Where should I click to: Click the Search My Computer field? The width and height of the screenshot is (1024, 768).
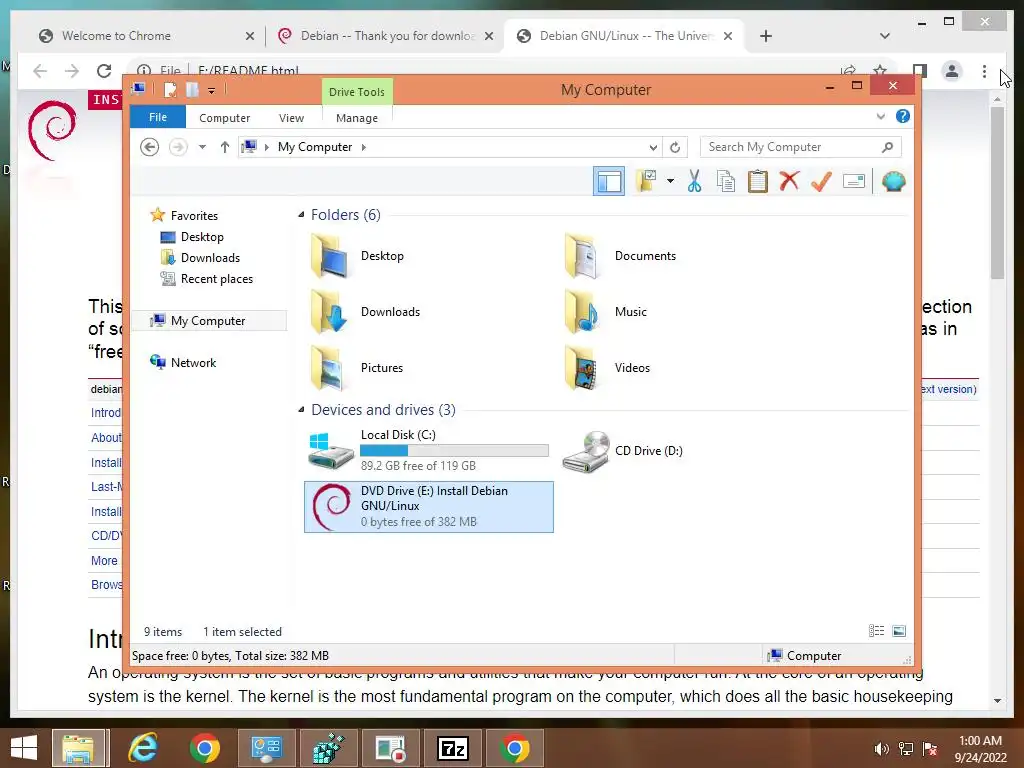(800, 147)
